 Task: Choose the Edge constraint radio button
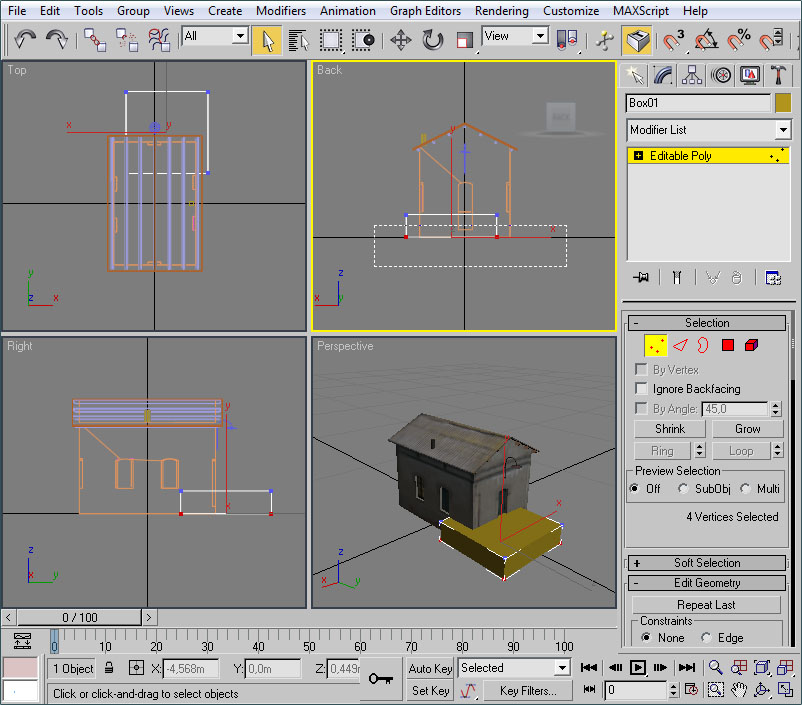pos(706,638)
